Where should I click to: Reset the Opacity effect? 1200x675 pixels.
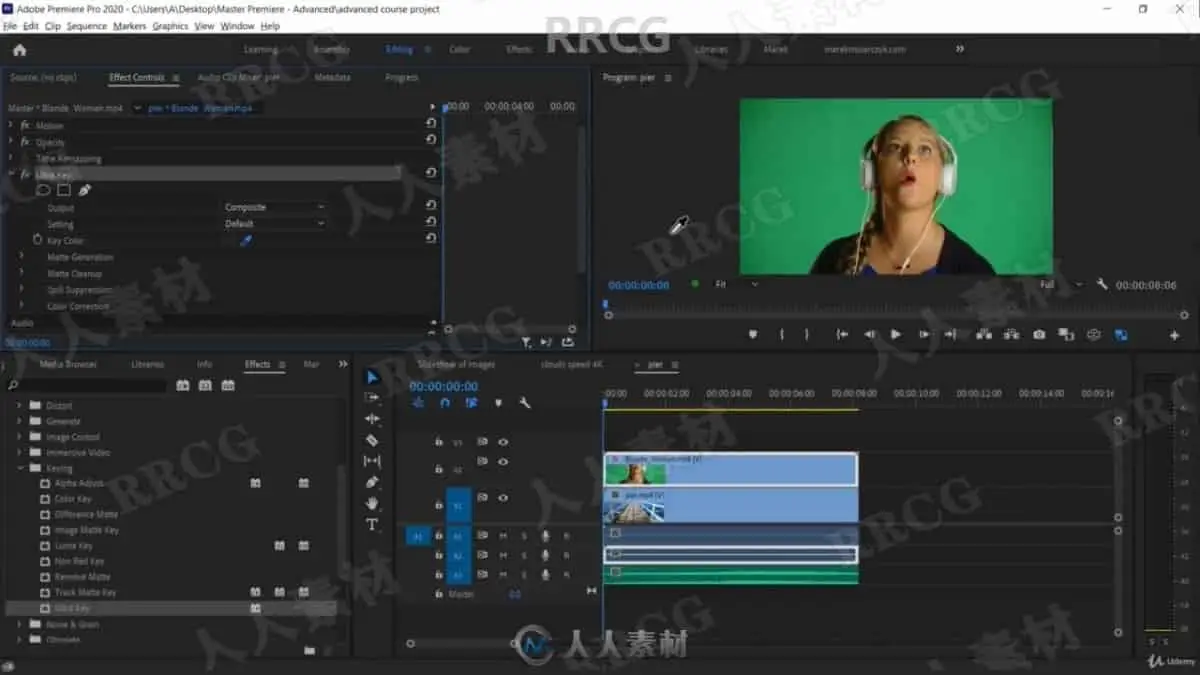pos(431,141)
